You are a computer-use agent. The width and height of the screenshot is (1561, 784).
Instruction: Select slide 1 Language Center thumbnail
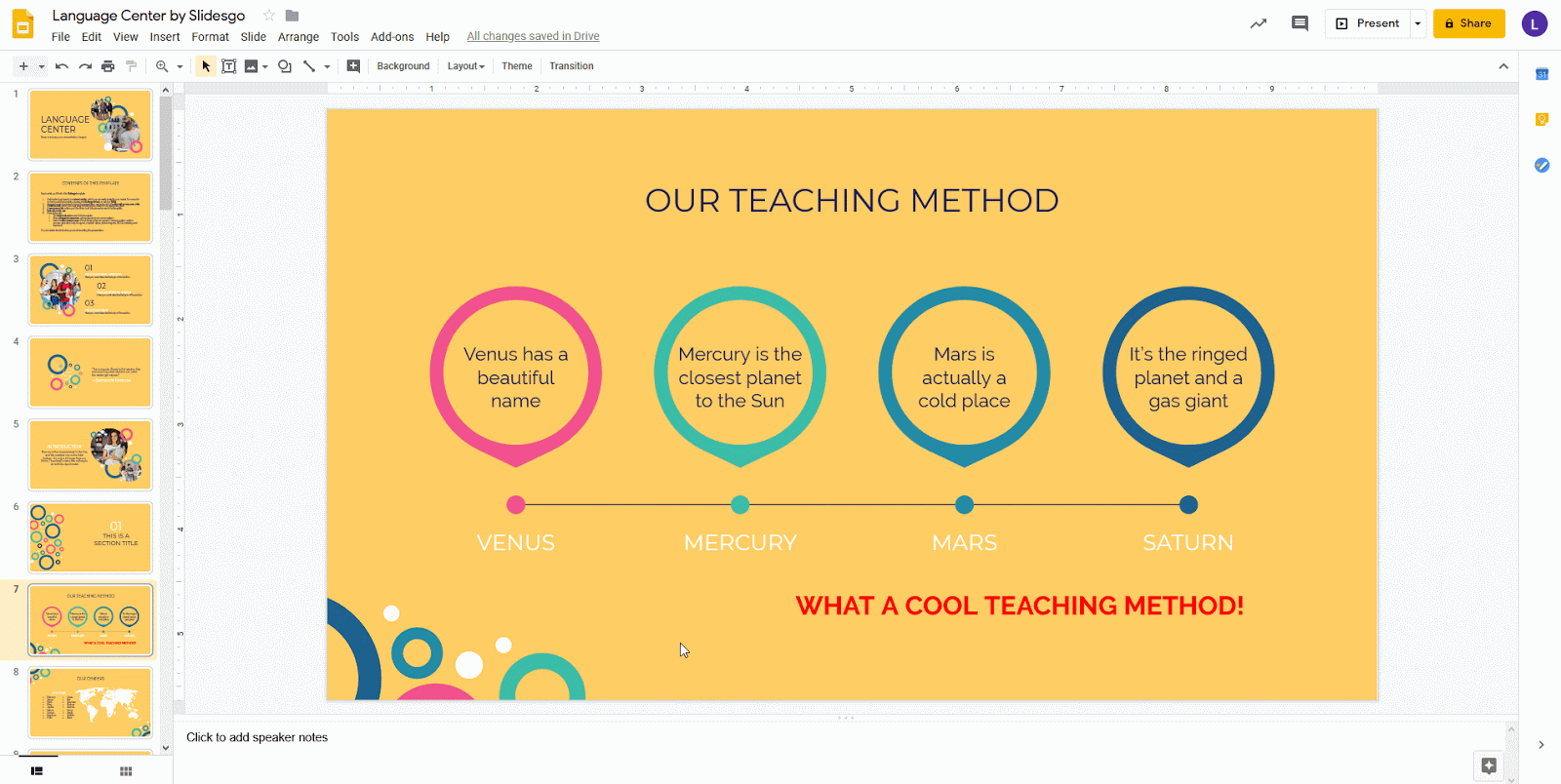click(91, 125)
